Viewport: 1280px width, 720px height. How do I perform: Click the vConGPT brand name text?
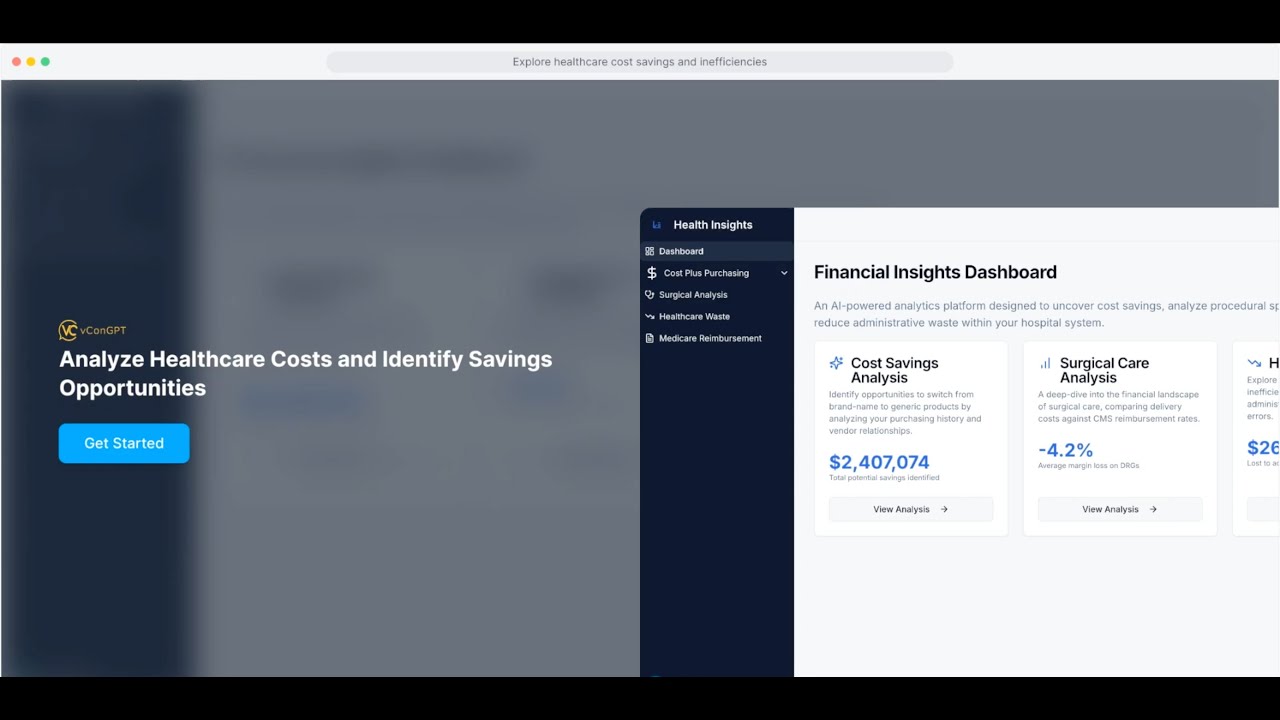[103, 331]
